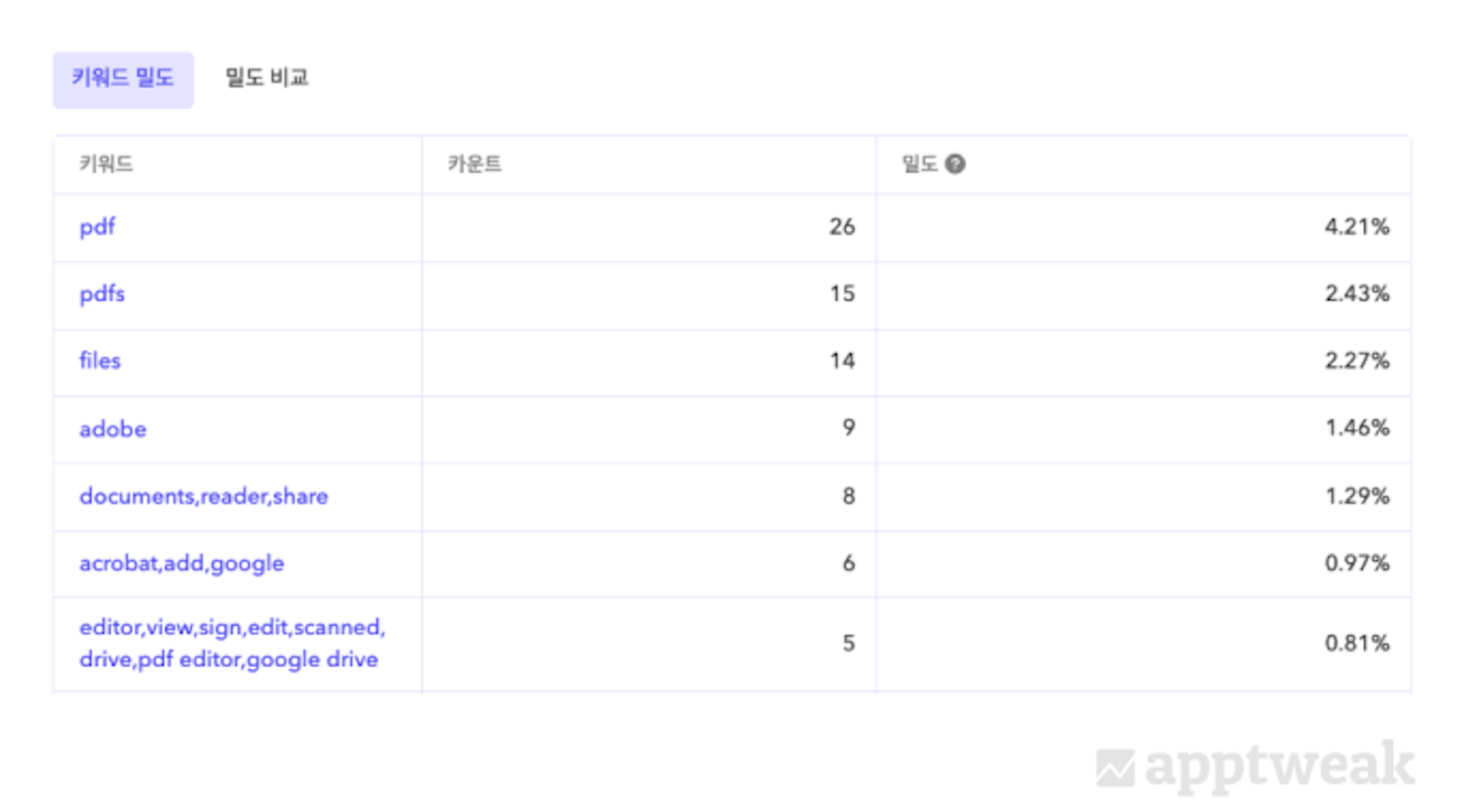Viewport: 1464px width, 812px height.
Task: Click the AppTweak logo watermark
Action: (x=1255, y=766)
